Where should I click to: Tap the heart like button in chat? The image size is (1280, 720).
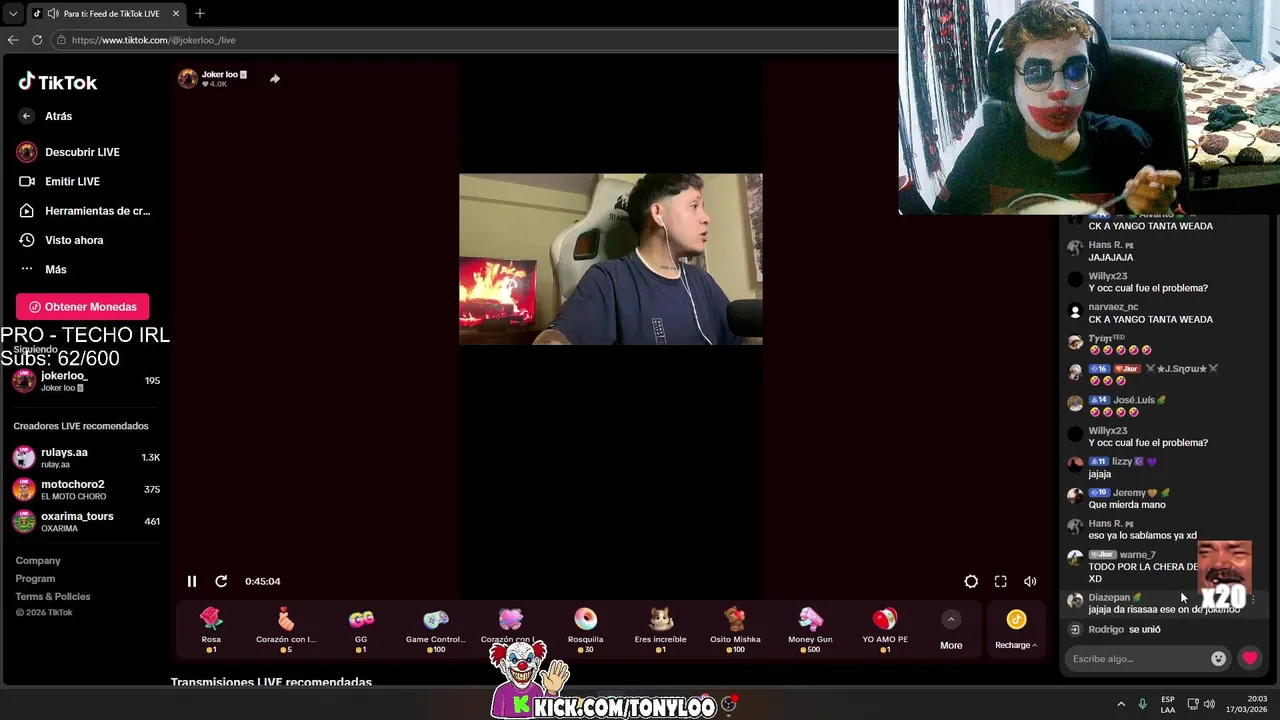[x=1250, y=658]
